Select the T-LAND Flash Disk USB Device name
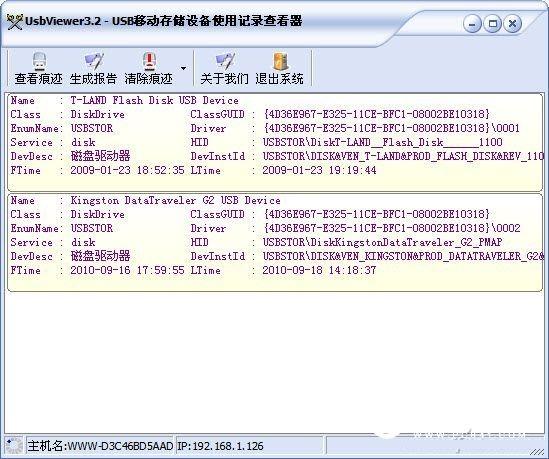Image resolution: width=549 pixels, height=459 pixels. [x=154, y=100]
